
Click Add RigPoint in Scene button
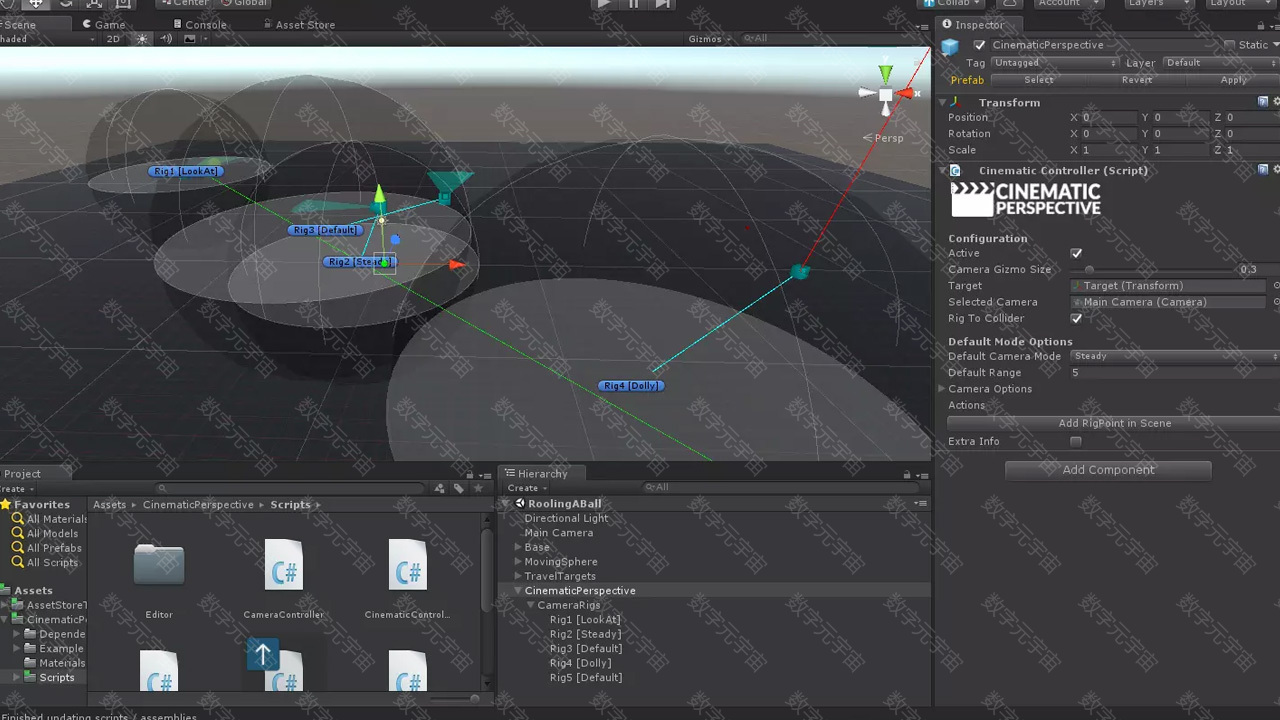pos(1114,423)
